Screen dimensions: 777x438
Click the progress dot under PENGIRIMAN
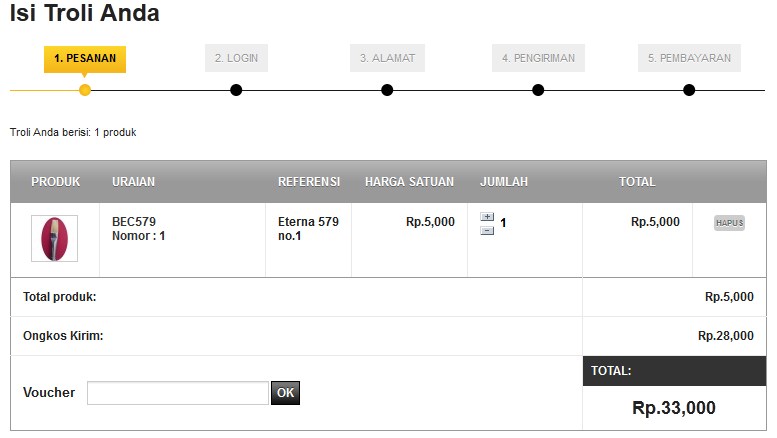(538, 90)
